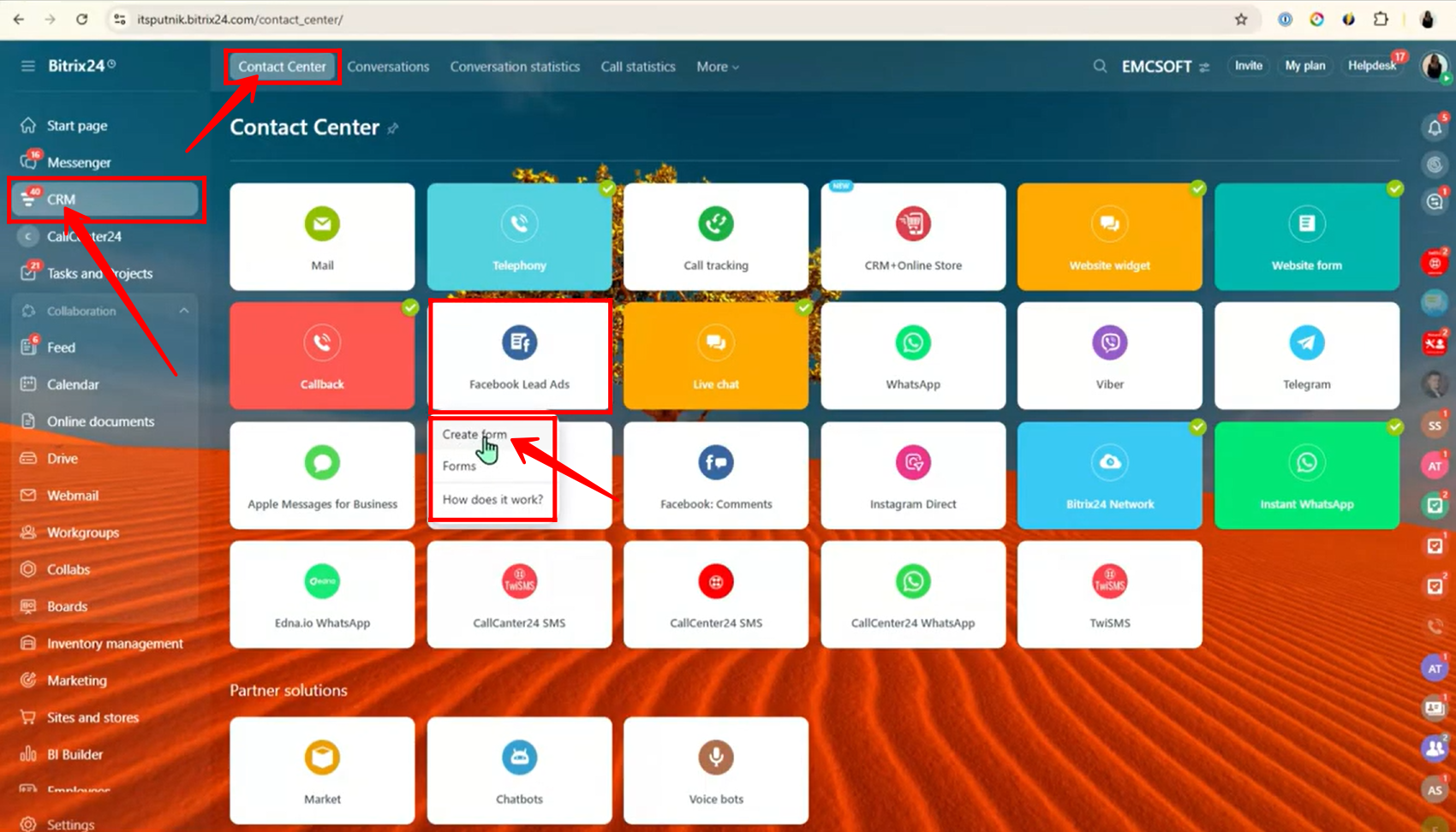
Task: Open the Website widget tile
Action: 1110,237
